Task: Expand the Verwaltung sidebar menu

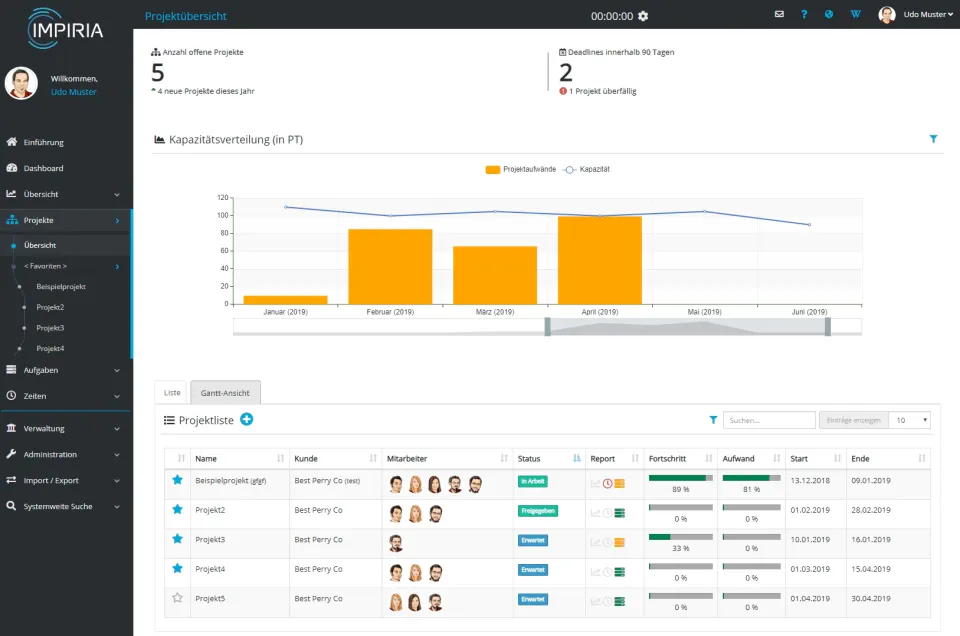Action: (66, 428)
